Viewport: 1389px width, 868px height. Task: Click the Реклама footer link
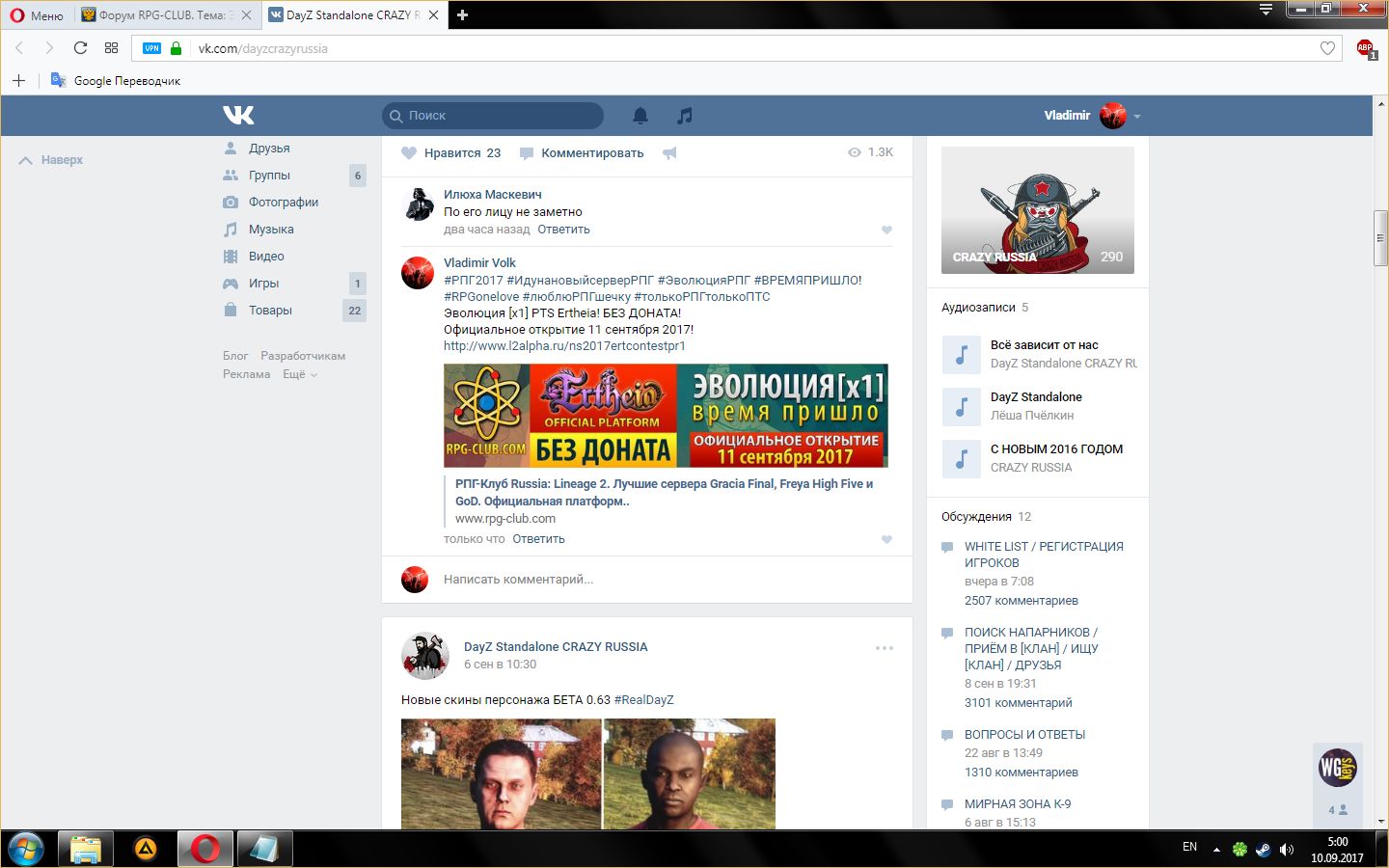point(246,374)
